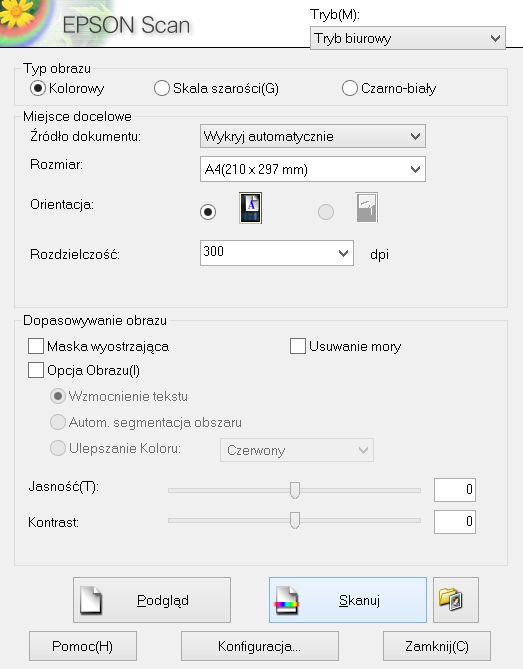Expand the Rozdzielczość 300 dpi dropdown

[x=277, y=253]
